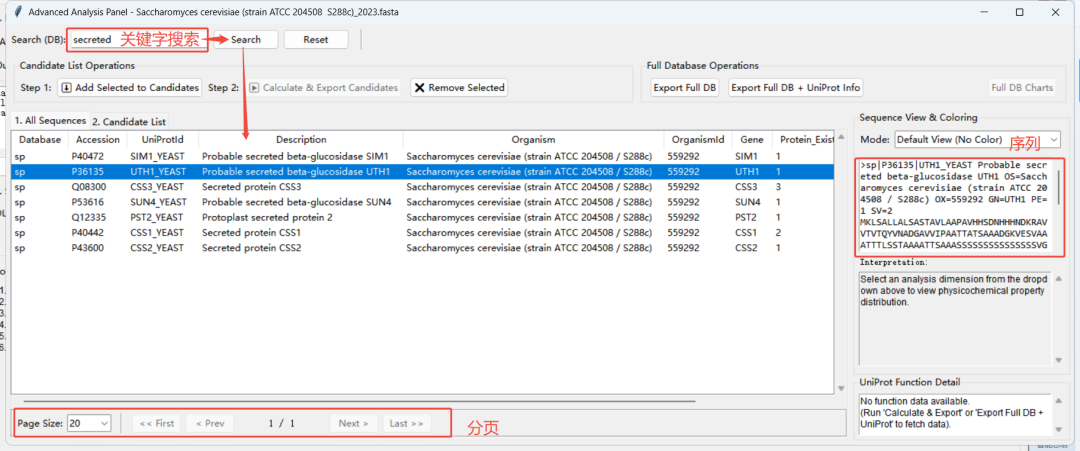Select row with accession P40472
The width and height of the screenshot is (1080, 451).
[422, 156]
